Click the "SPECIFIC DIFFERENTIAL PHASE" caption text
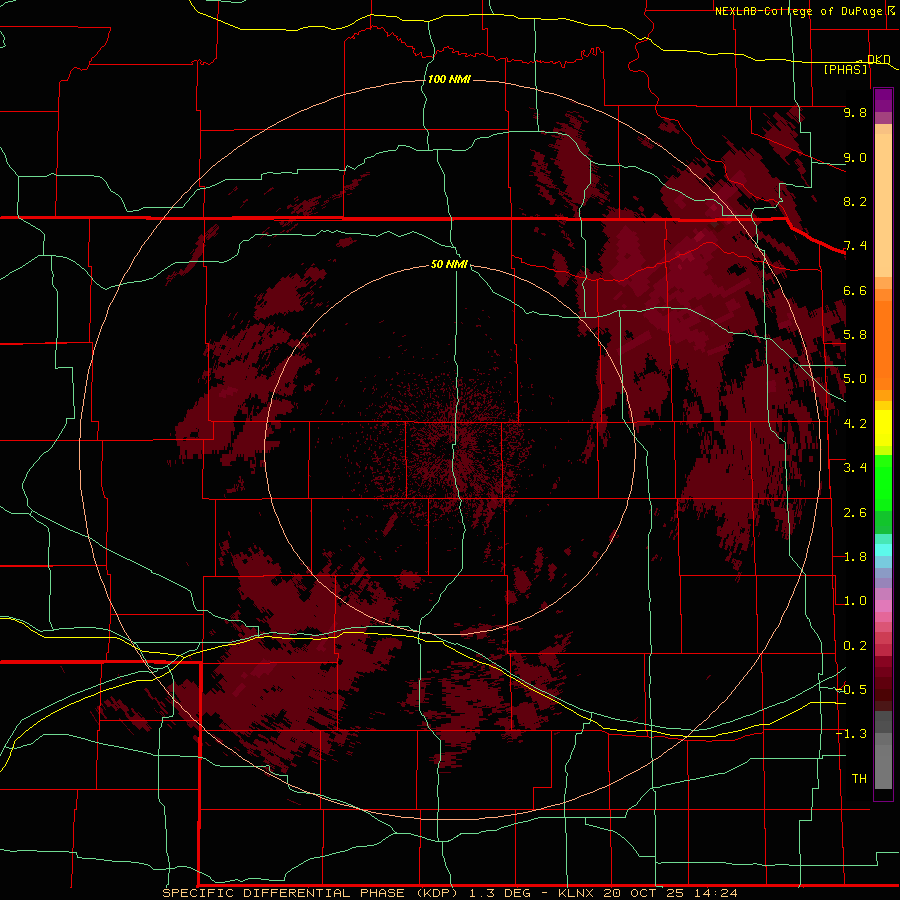The height and width of the screenshot is (900, 900). click(x=285, y=893)
